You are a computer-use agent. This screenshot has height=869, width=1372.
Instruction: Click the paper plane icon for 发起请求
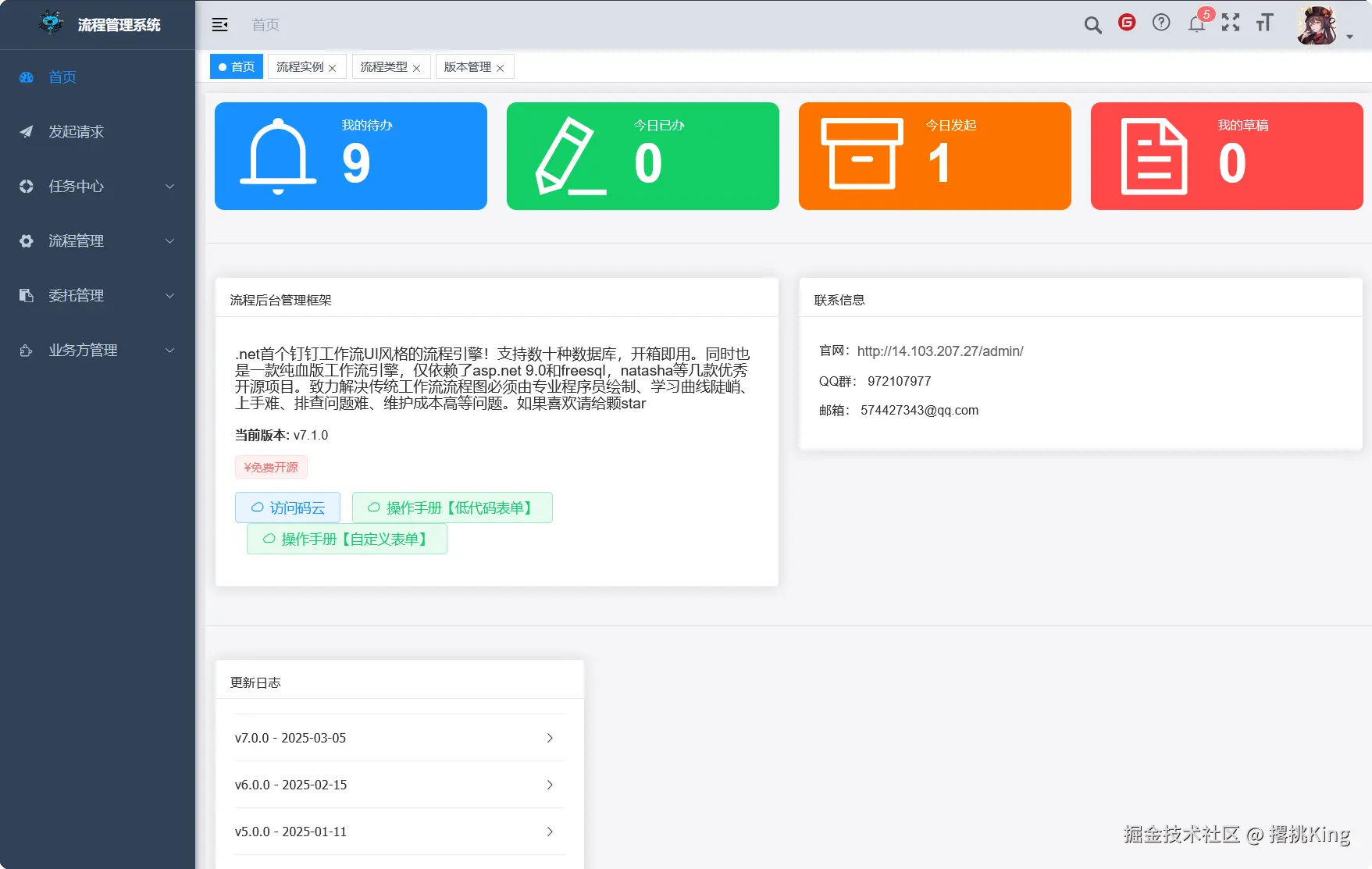tap(27, 132)
